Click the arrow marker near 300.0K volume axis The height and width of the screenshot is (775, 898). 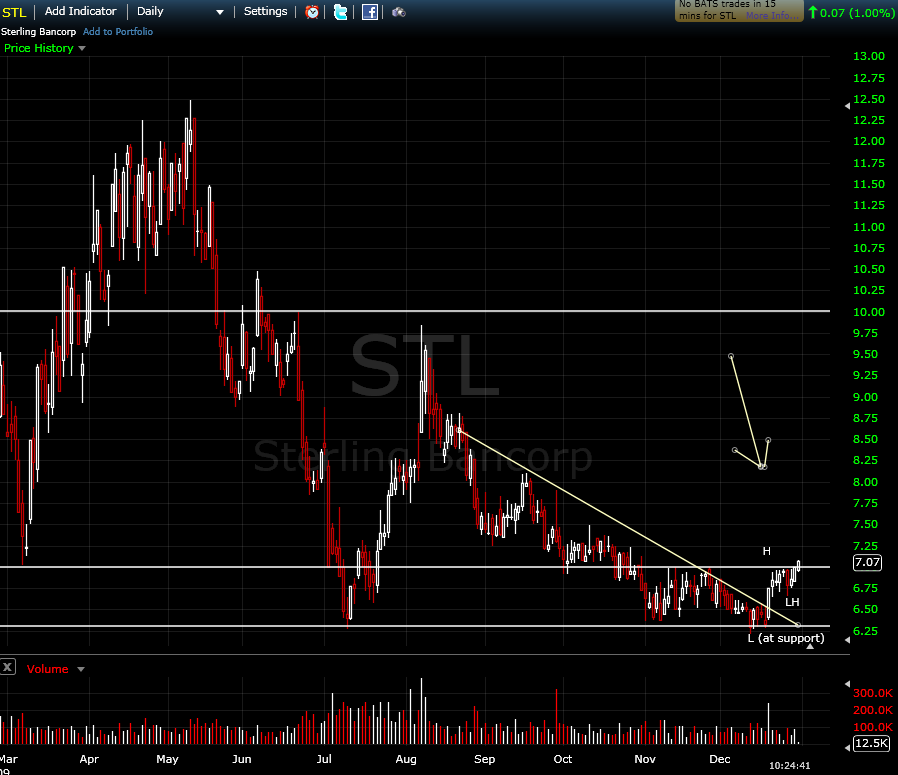pos(848,684)
